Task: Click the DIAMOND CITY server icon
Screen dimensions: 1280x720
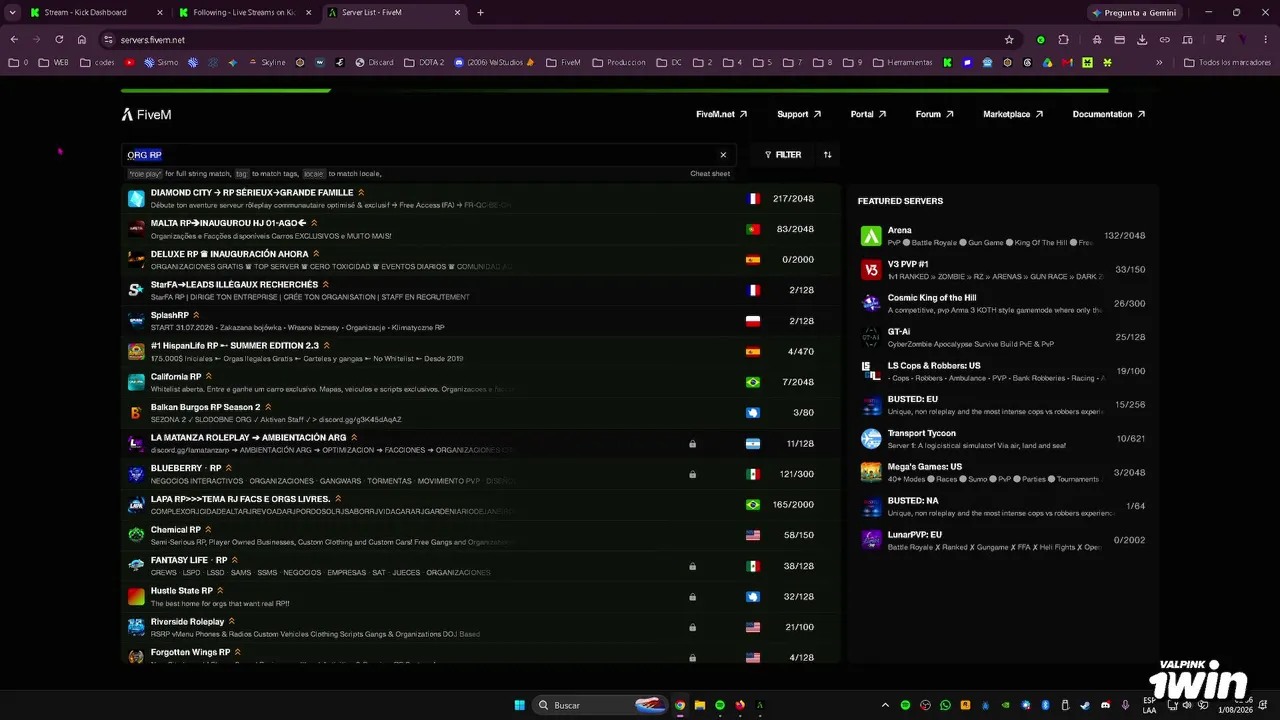Action: [x=136, y=199]
